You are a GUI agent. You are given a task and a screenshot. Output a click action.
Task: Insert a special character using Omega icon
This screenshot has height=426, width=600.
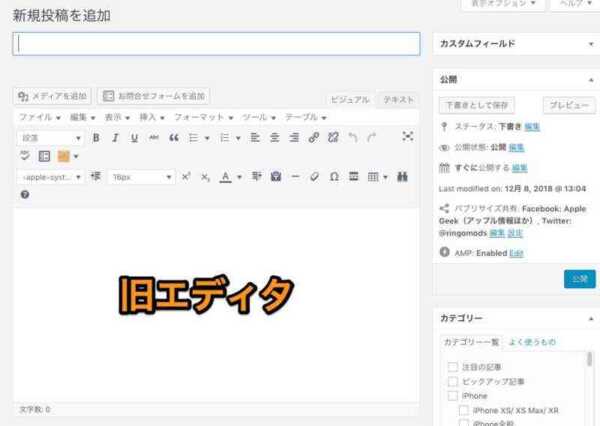click(334, 177)
